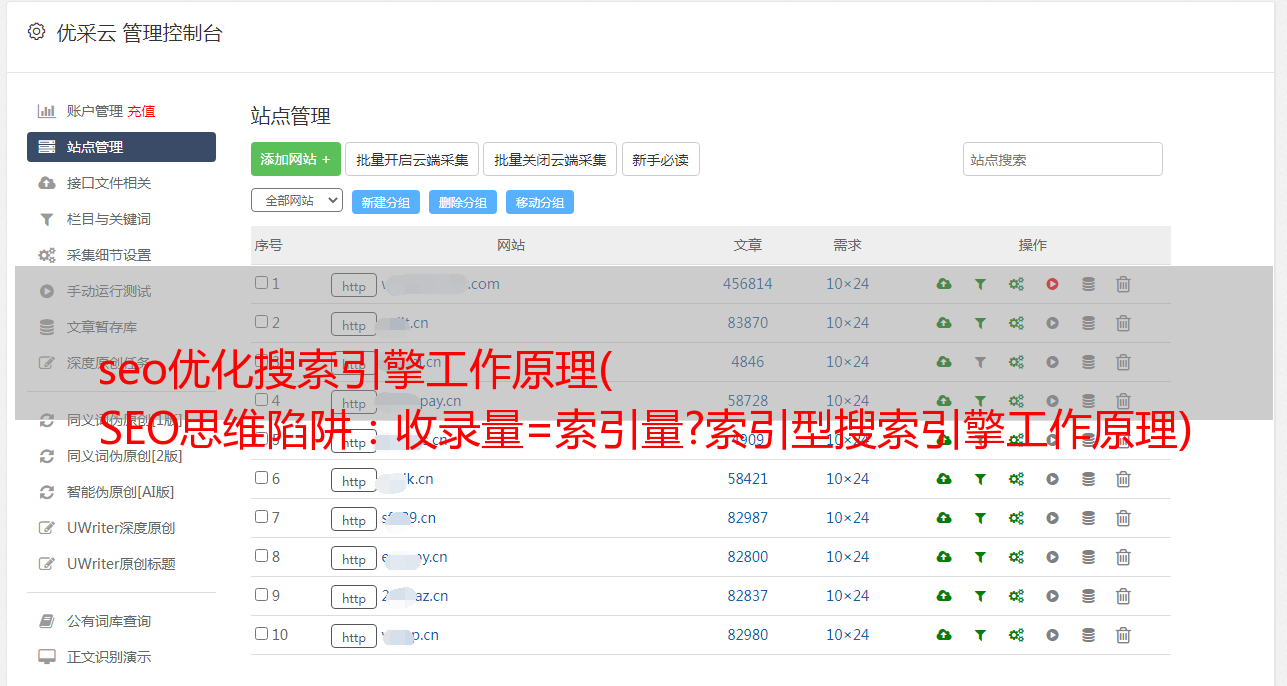Click the trash icon in row 9

(x=1123, y=596)
